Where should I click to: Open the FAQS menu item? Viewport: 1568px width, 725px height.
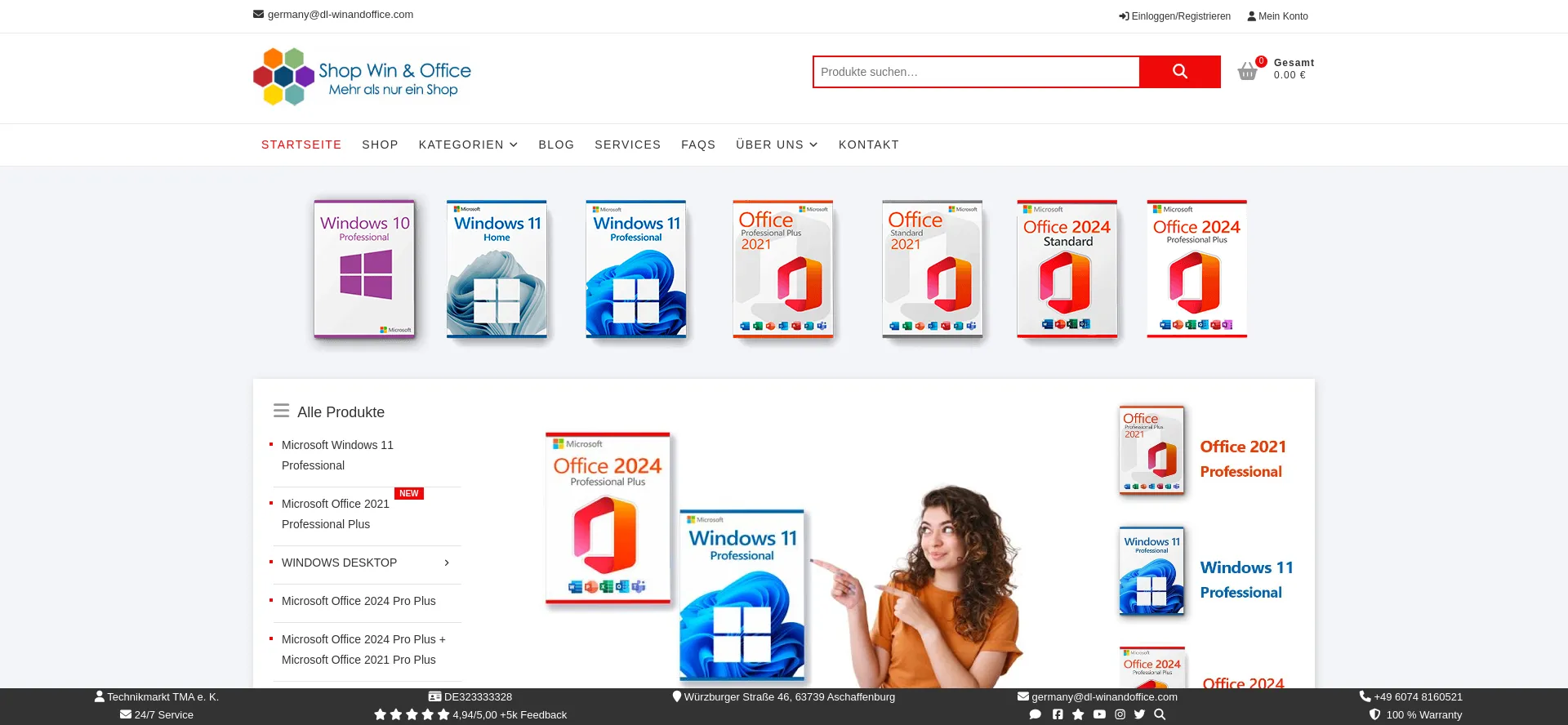[698, 145]
